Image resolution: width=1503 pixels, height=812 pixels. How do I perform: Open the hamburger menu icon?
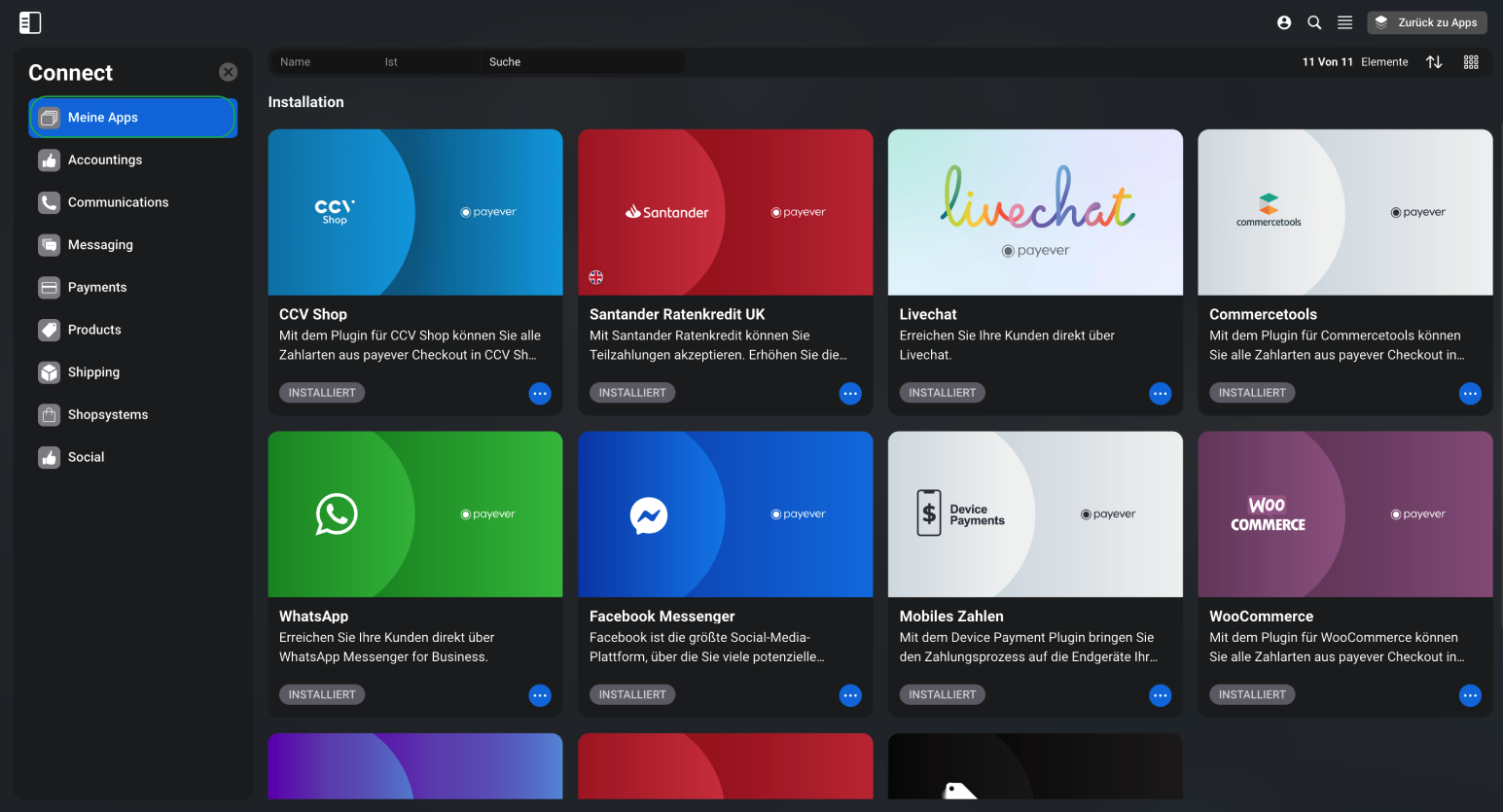tap(1344, 22)
